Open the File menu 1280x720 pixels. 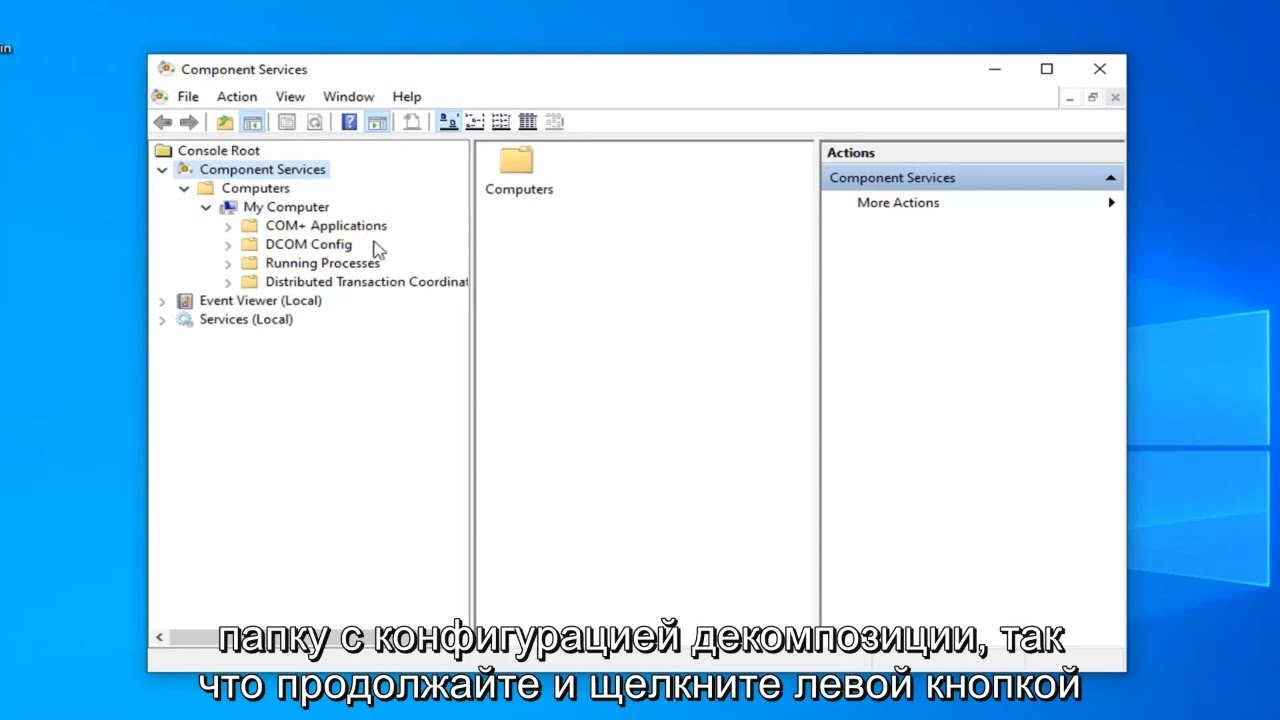[x=188, y=97]
